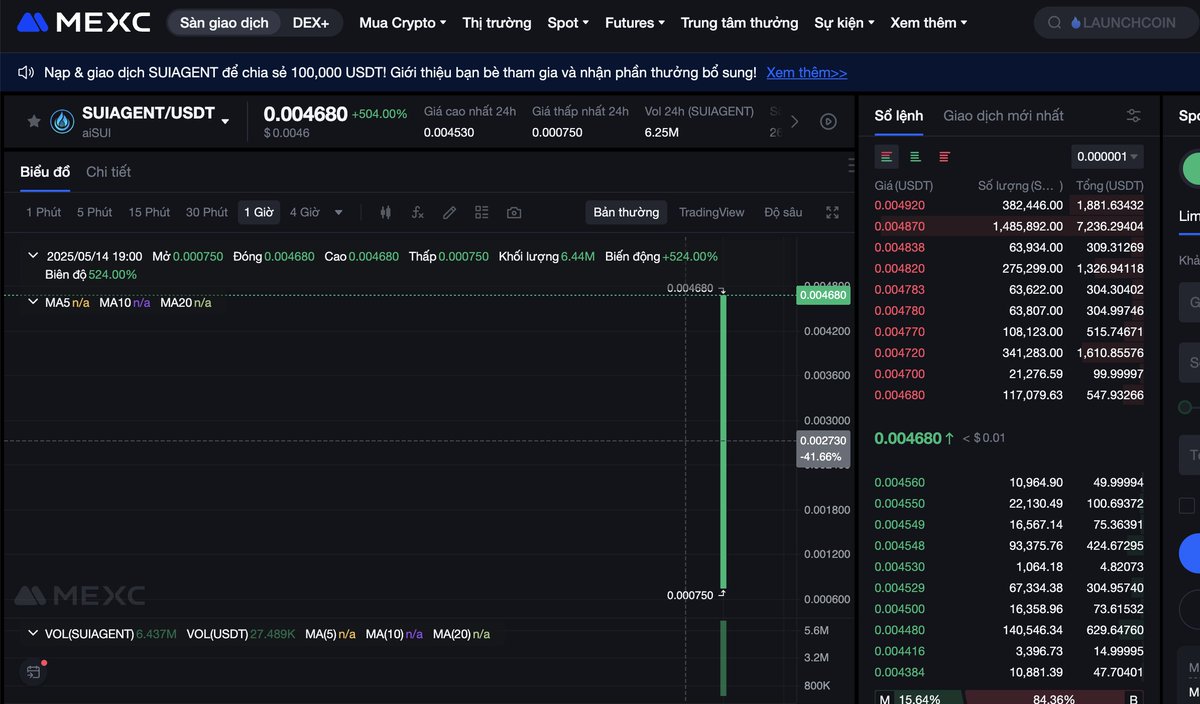The width and height of the screenshot is (1200, 704).
Task: Click the green hourly candlestick
Action: (x=723, y=441)
